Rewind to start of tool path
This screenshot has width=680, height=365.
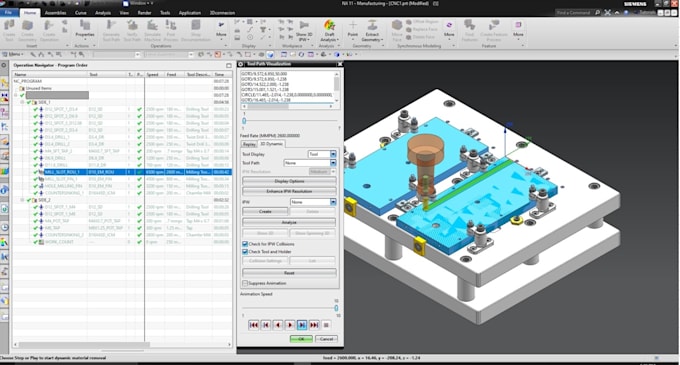[x=254, y=325]
